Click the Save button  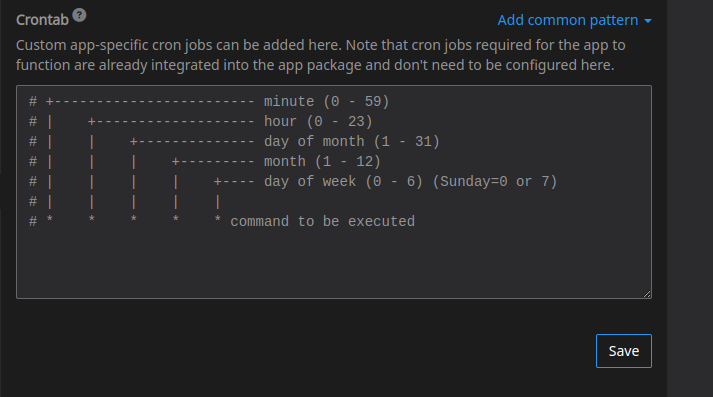pyautogui.click(x=623, y=351)
